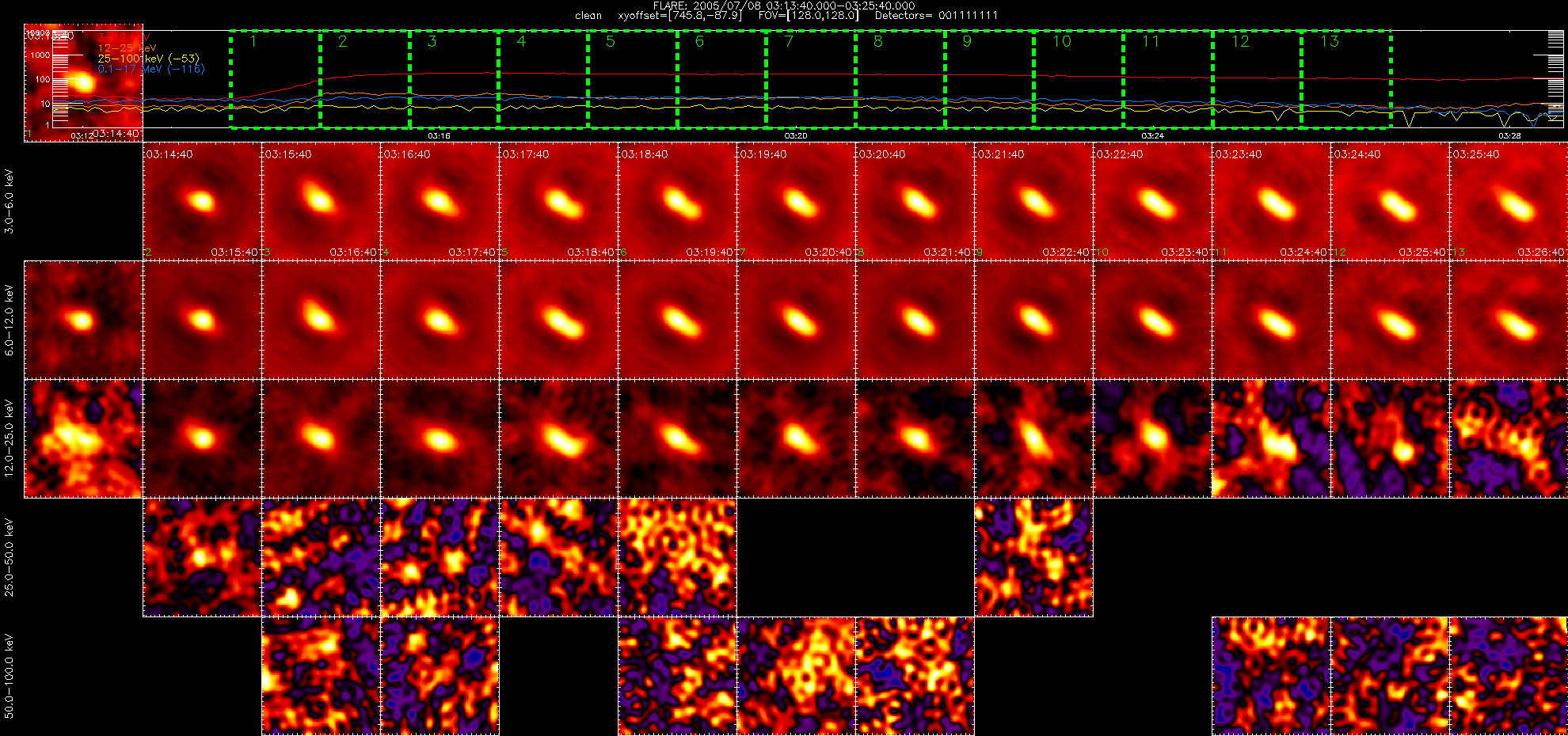The height and width of the screenshot is (736, 1568).
Task: Click the 'clean' algorithm label in the header
Action: click(588, 15)
